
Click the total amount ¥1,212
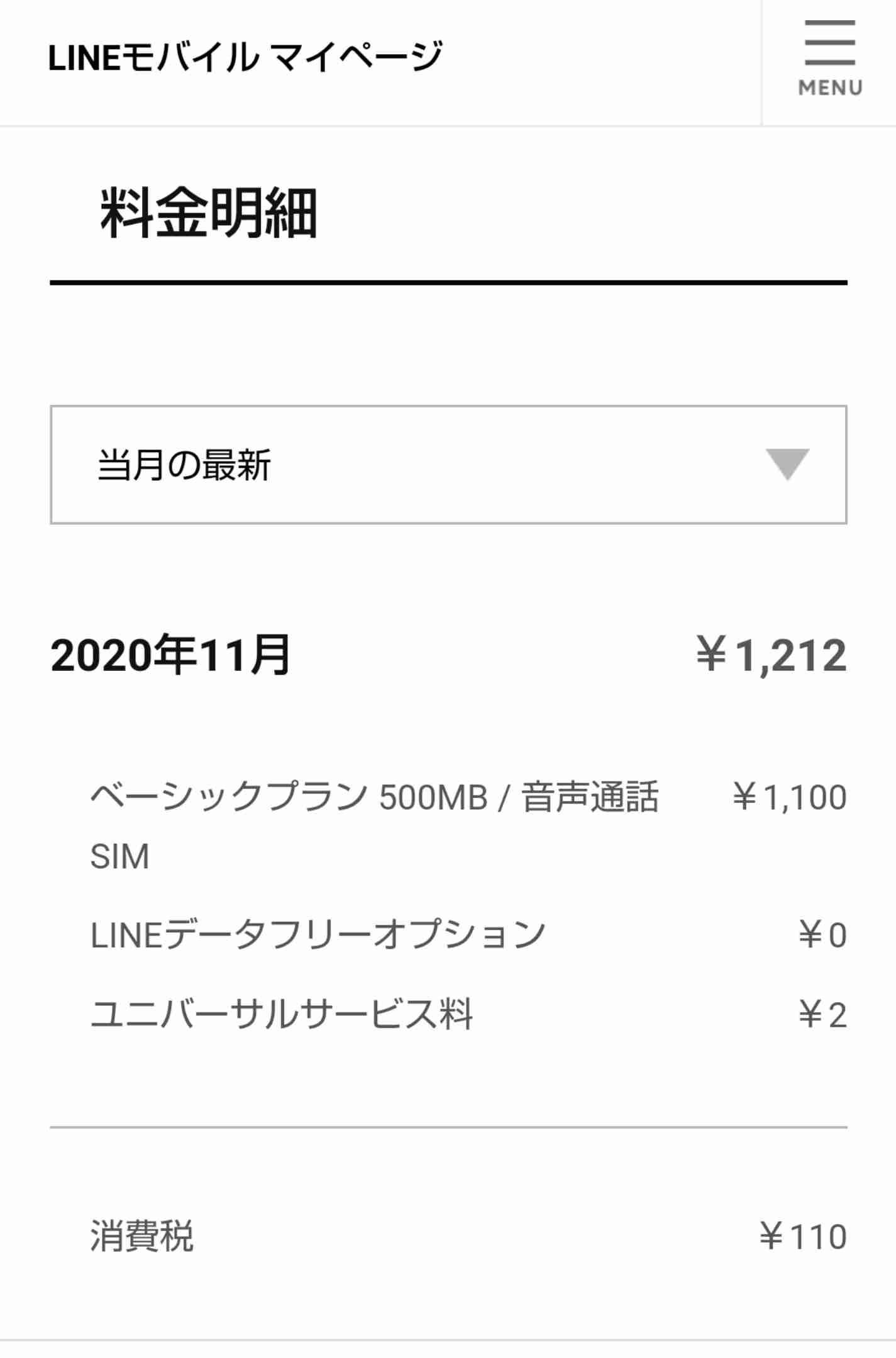[x=772, y=655]
